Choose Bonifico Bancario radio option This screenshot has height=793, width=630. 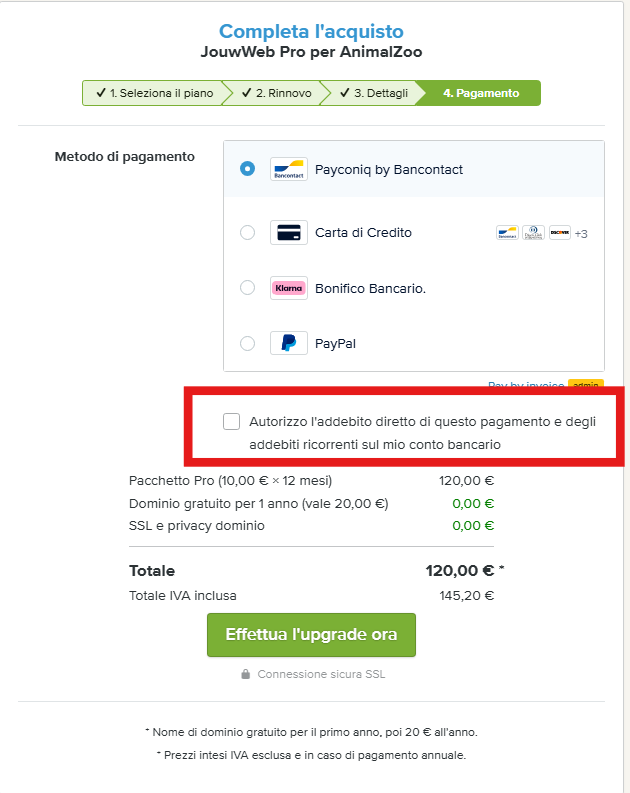click(x=248, y=288)
